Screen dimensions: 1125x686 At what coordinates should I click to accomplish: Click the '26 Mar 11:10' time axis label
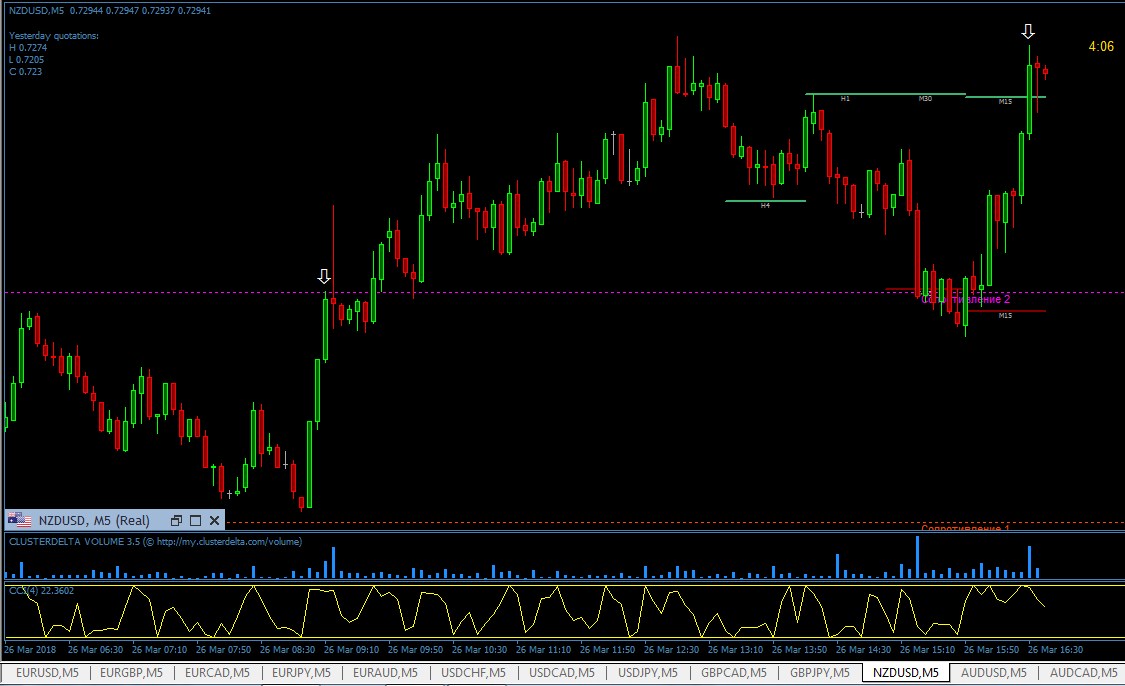[543, 649]
